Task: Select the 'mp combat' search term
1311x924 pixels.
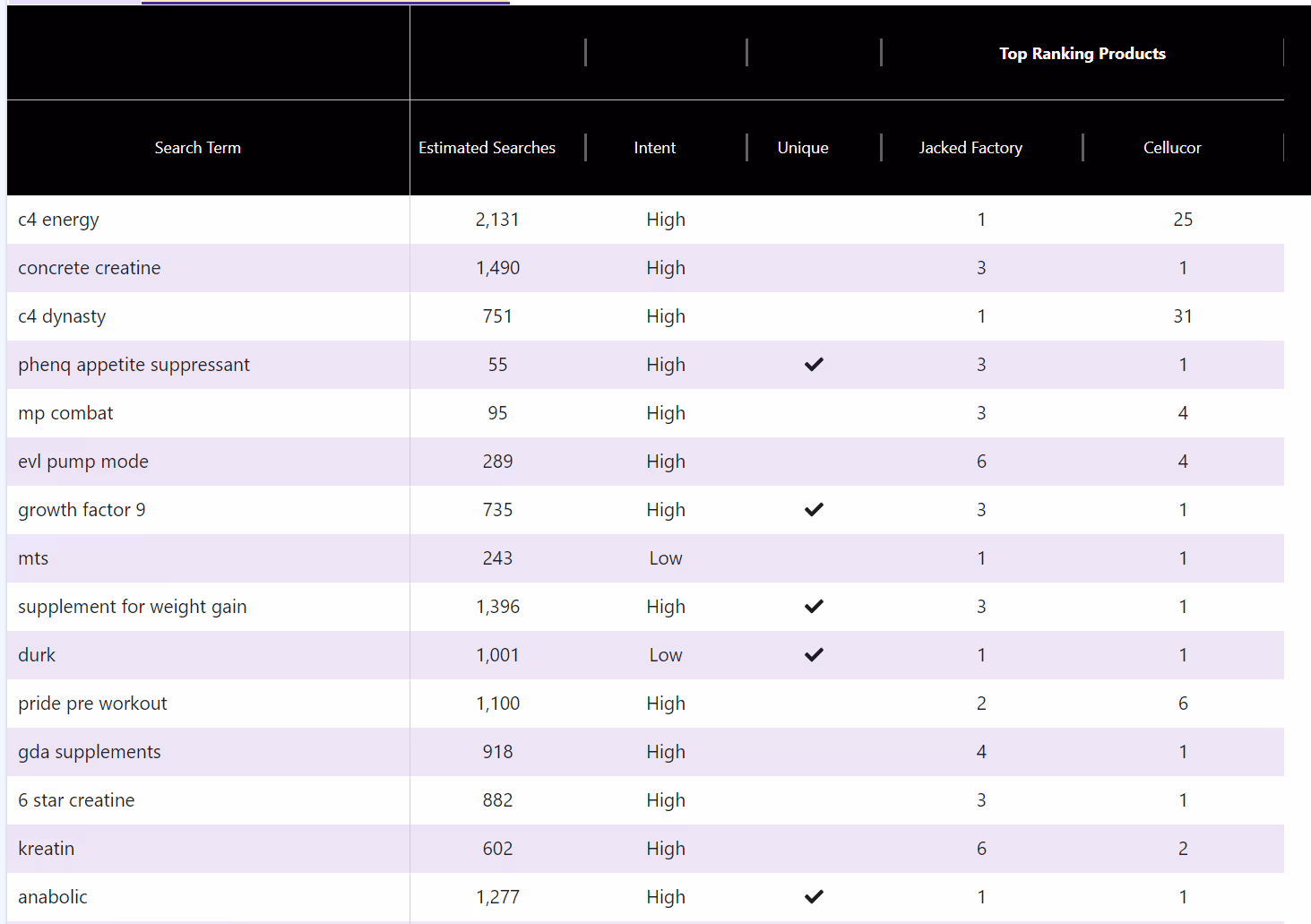Action: click(x=65, y=413)
